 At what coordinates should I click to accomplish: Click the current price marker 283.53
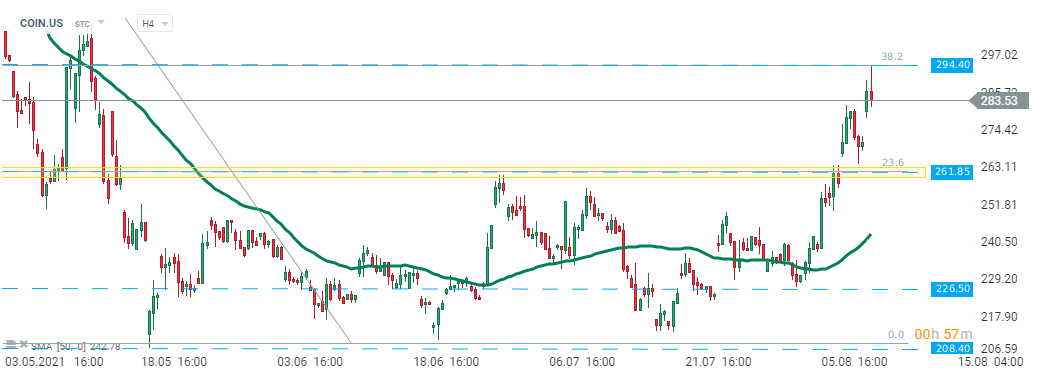point(1000,101)
